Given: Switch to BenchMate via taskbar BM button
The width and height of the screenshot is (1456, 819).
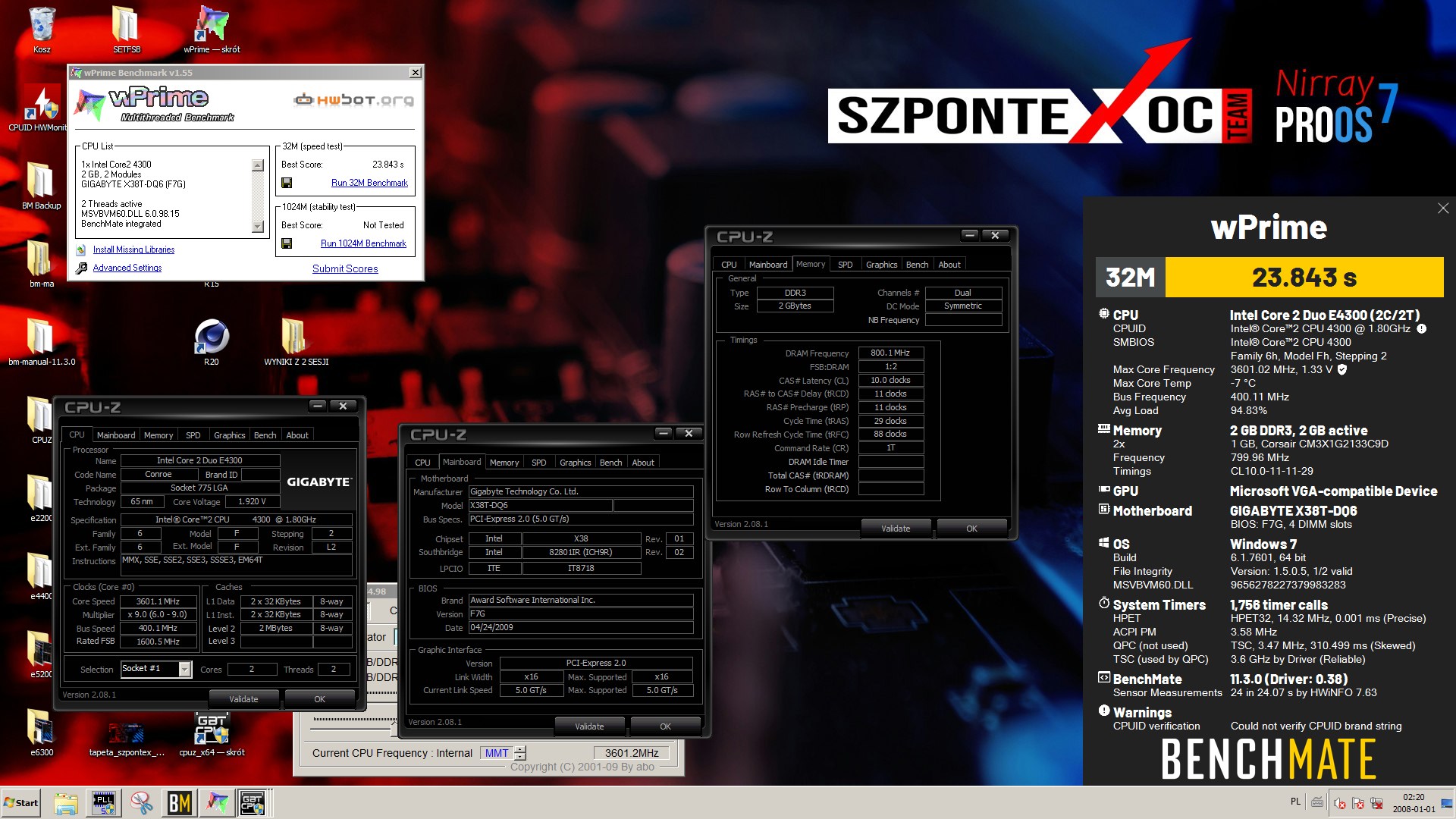Looking at the screenshot, I should point(179,803).
